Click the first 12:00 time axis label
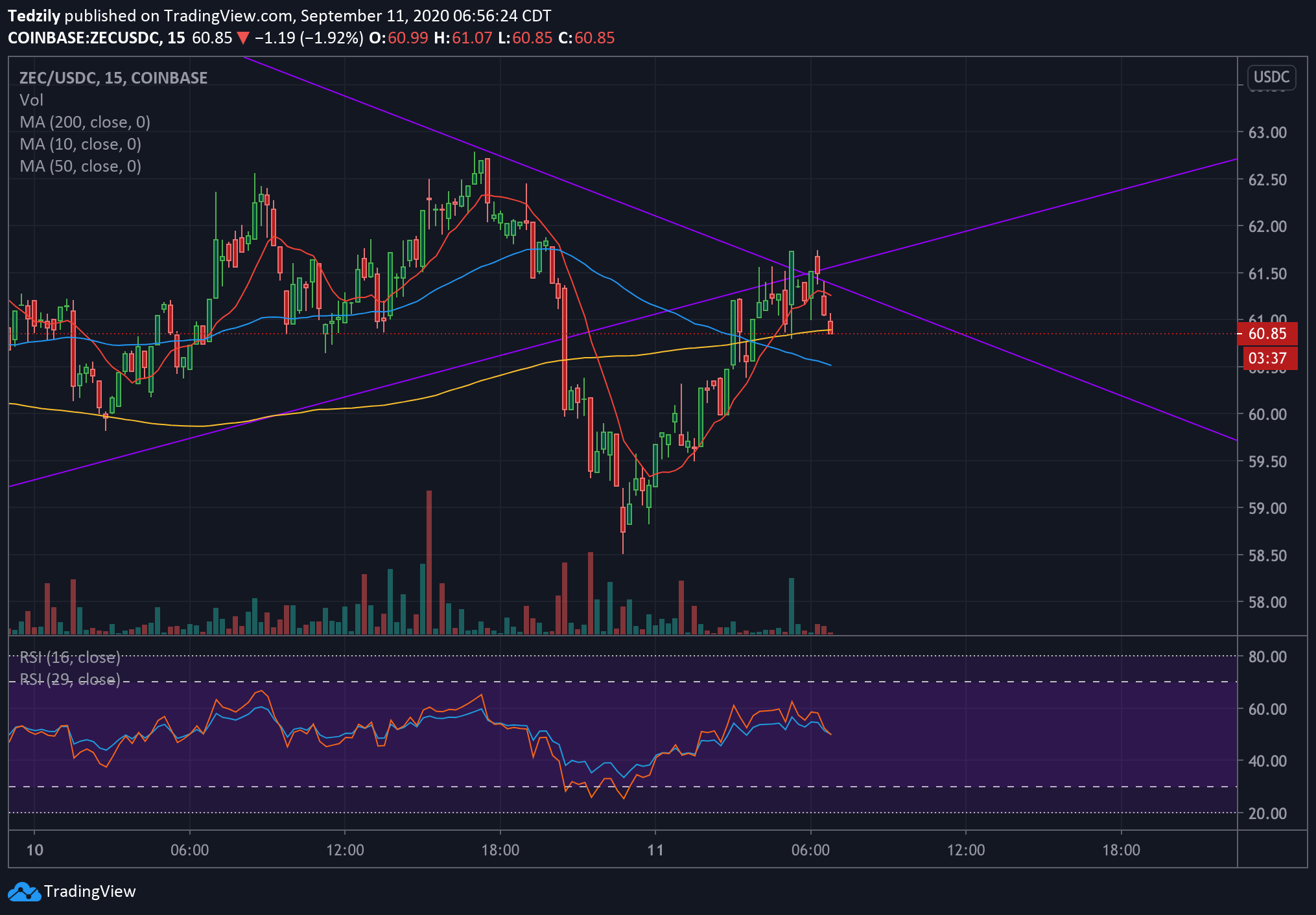 345,850
